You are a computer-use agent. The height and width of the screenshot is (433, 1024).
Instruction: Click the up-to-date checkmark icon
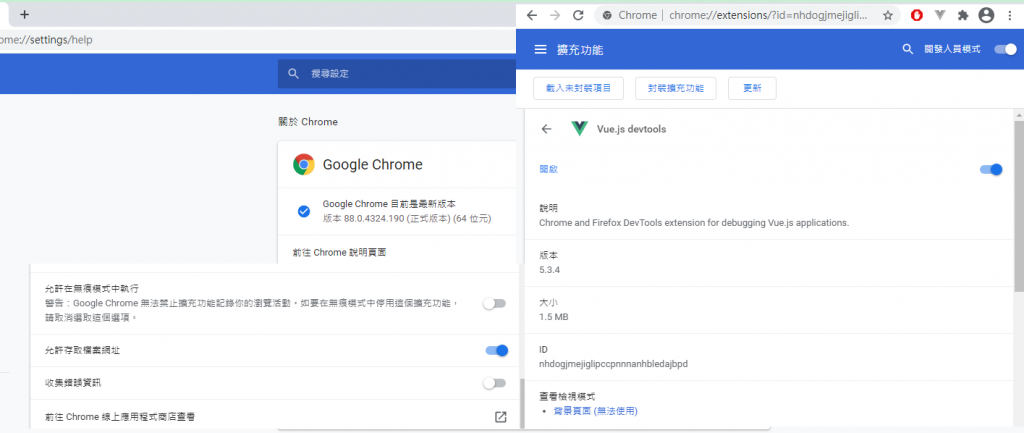(304, 211)
